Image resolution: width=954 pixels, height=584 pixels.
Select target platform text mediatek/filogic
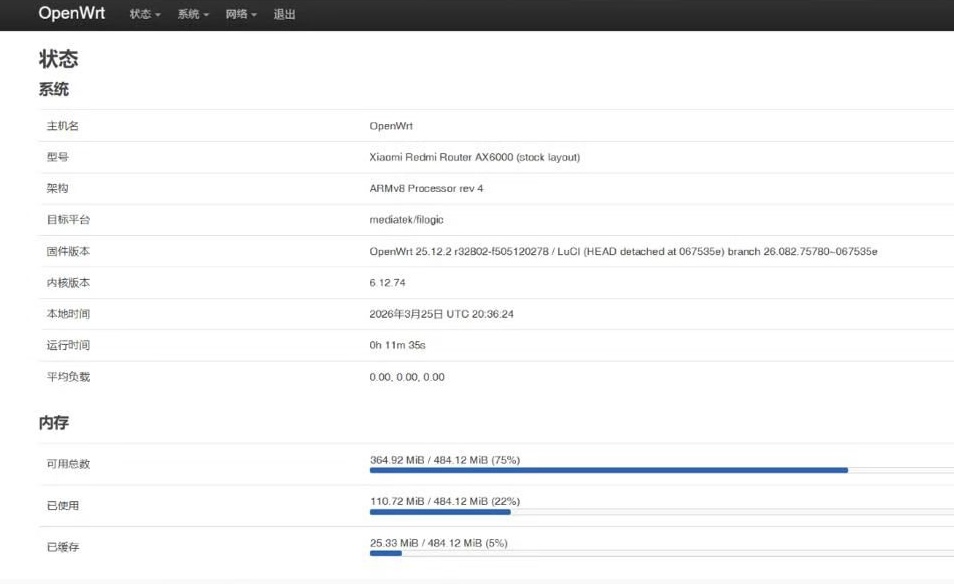coord(406,220)
